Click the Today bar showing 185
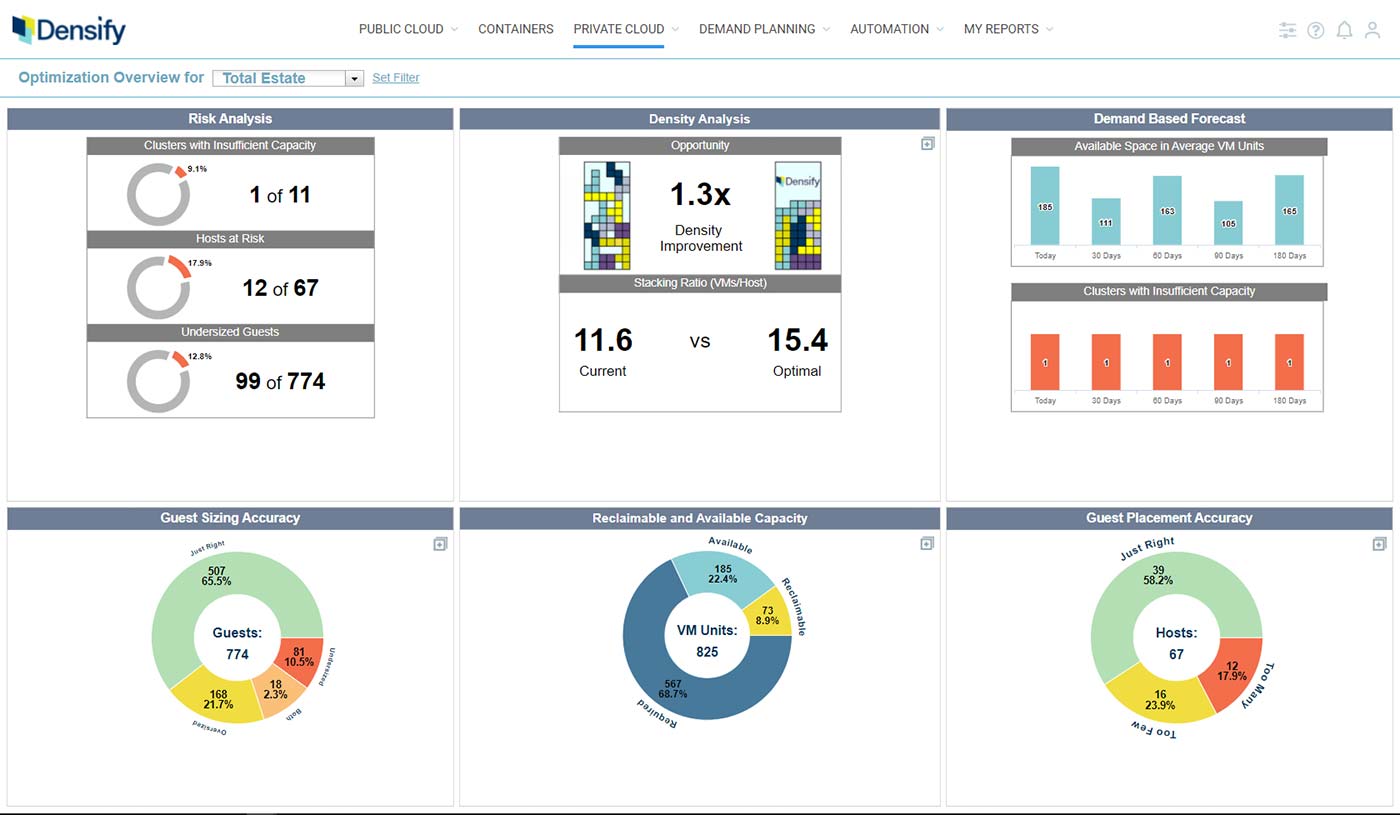Viewport: 1400px width, 815px height. [1045, 206]
